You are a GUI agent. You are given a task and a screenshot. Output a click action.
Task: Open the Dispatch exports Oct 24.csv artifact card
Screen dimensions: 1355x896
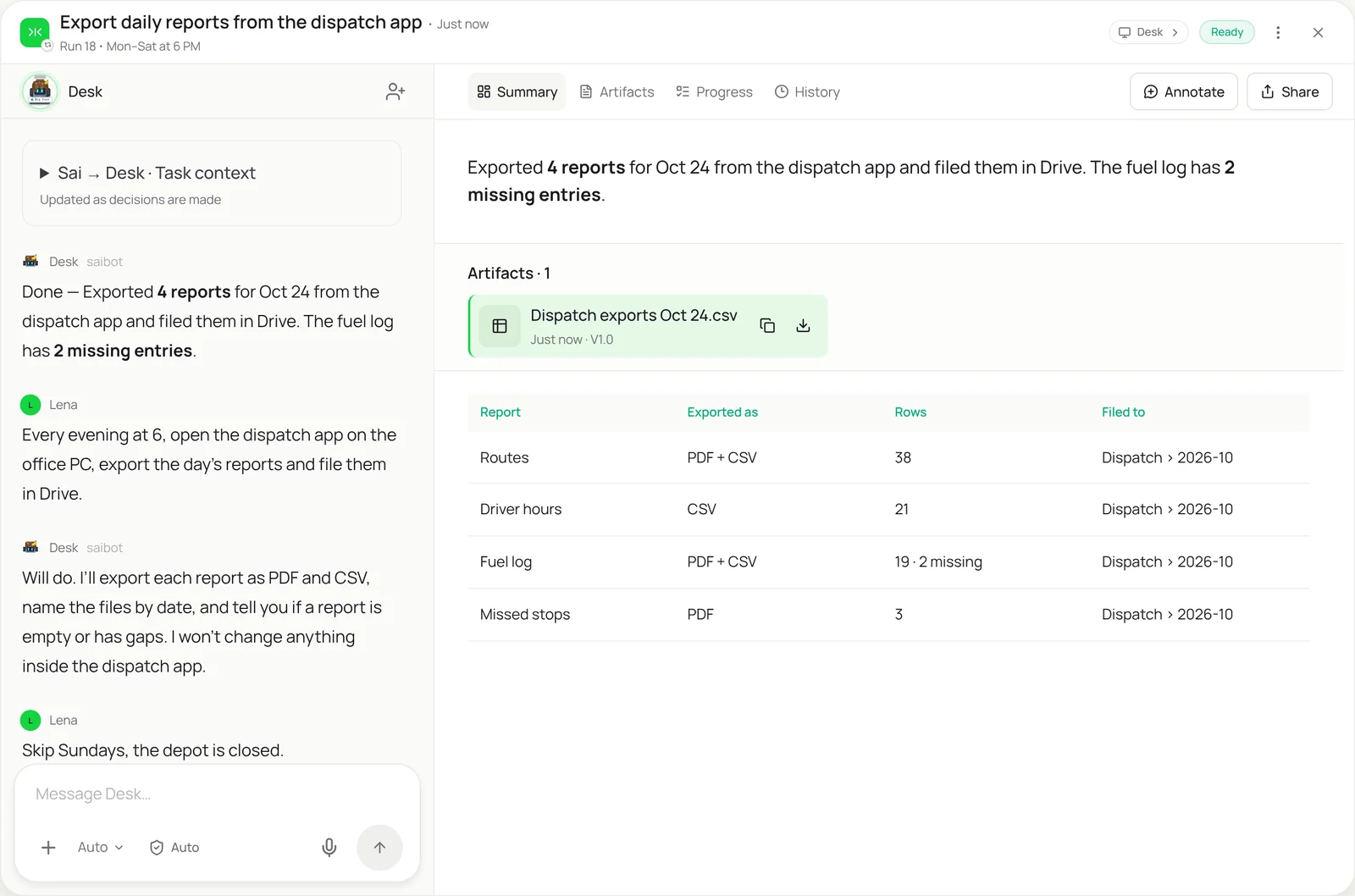pos(648,326)
